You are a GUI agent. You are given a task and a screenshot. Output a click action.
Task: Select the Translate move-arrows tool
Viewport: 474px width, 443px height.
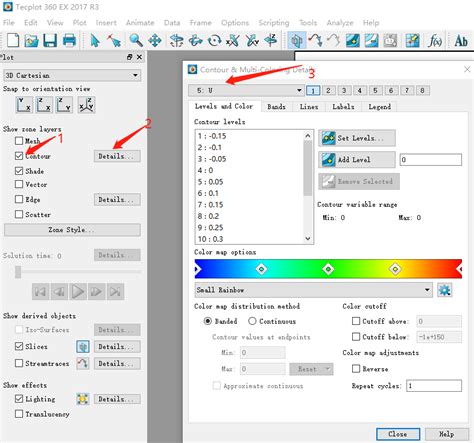click(x=155, y=41)
